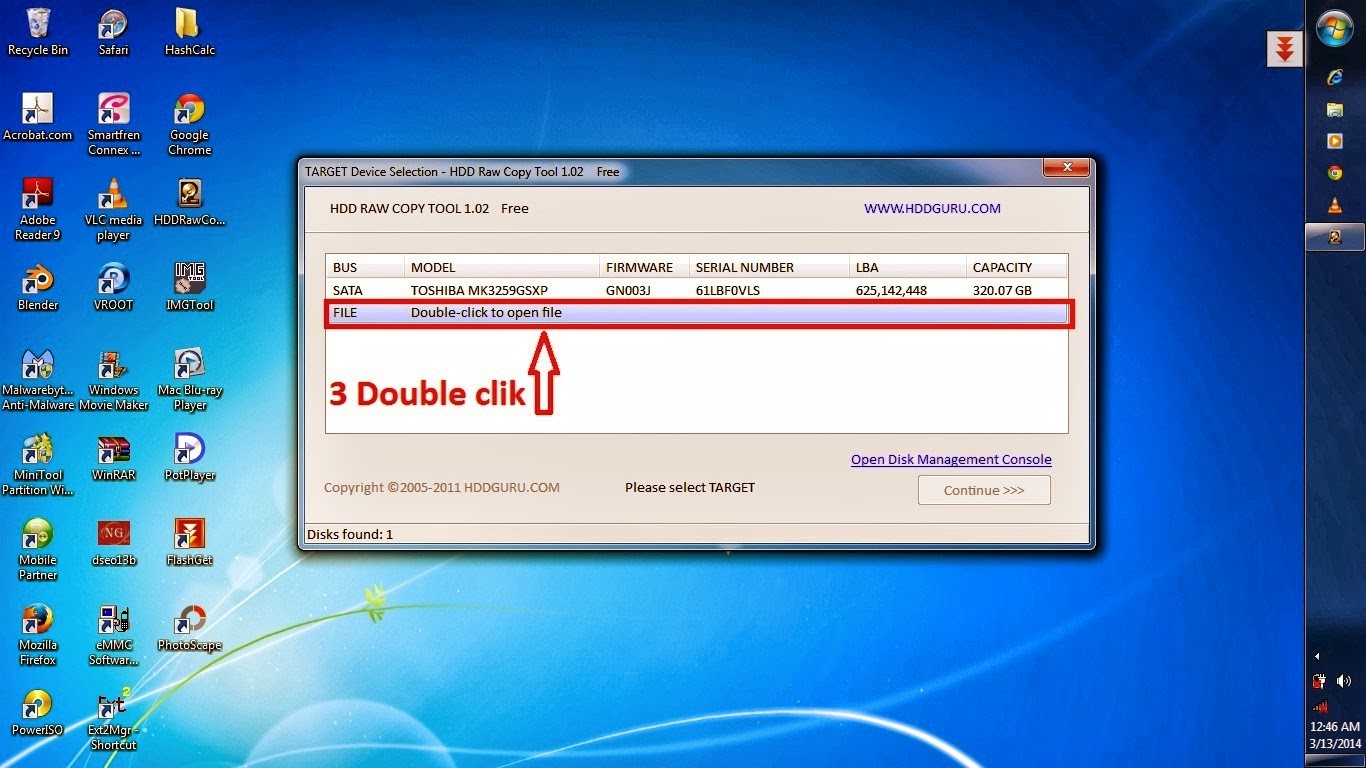
Task: Click the CAPACITY column header
Action: coord(1017,267)
